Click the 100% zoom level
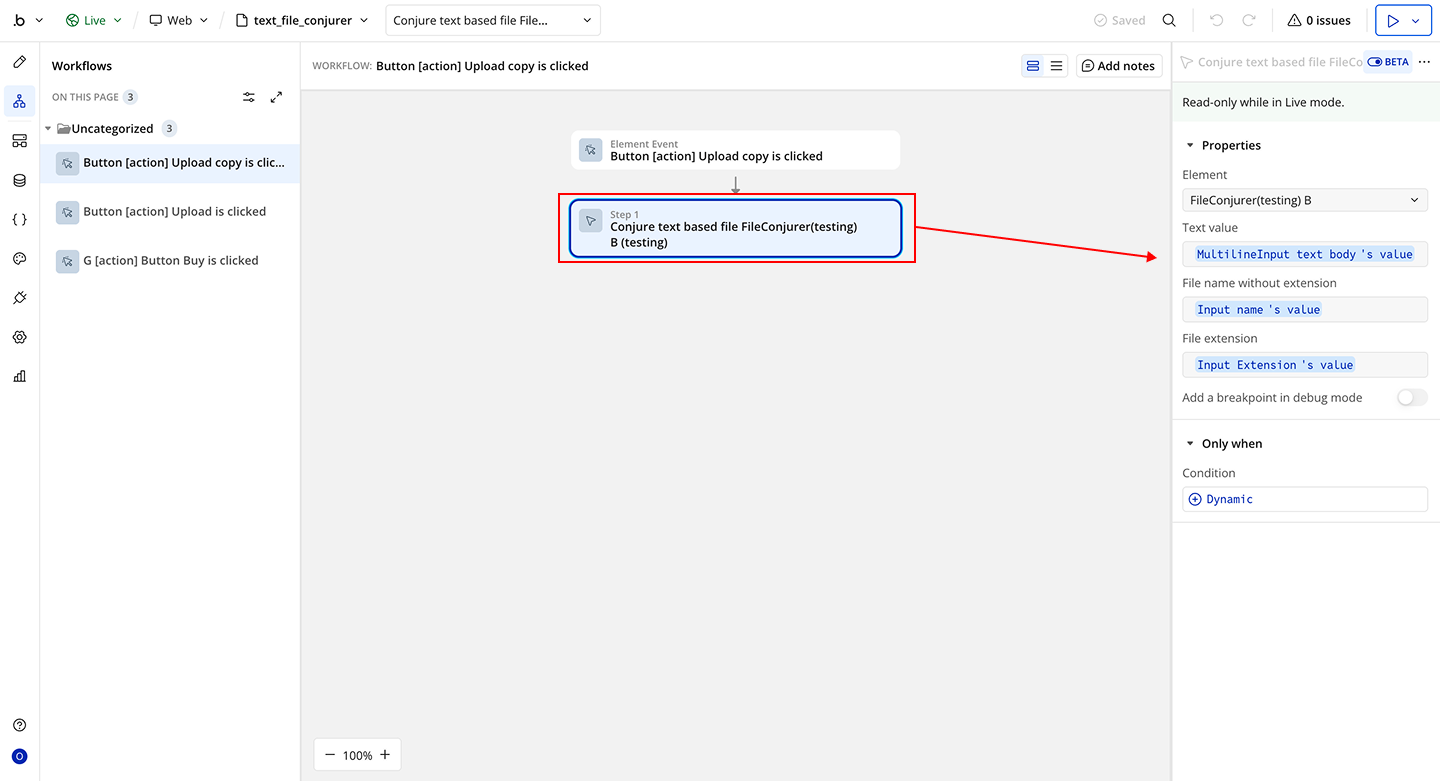 pyautogui.click(x=357, y=756)
